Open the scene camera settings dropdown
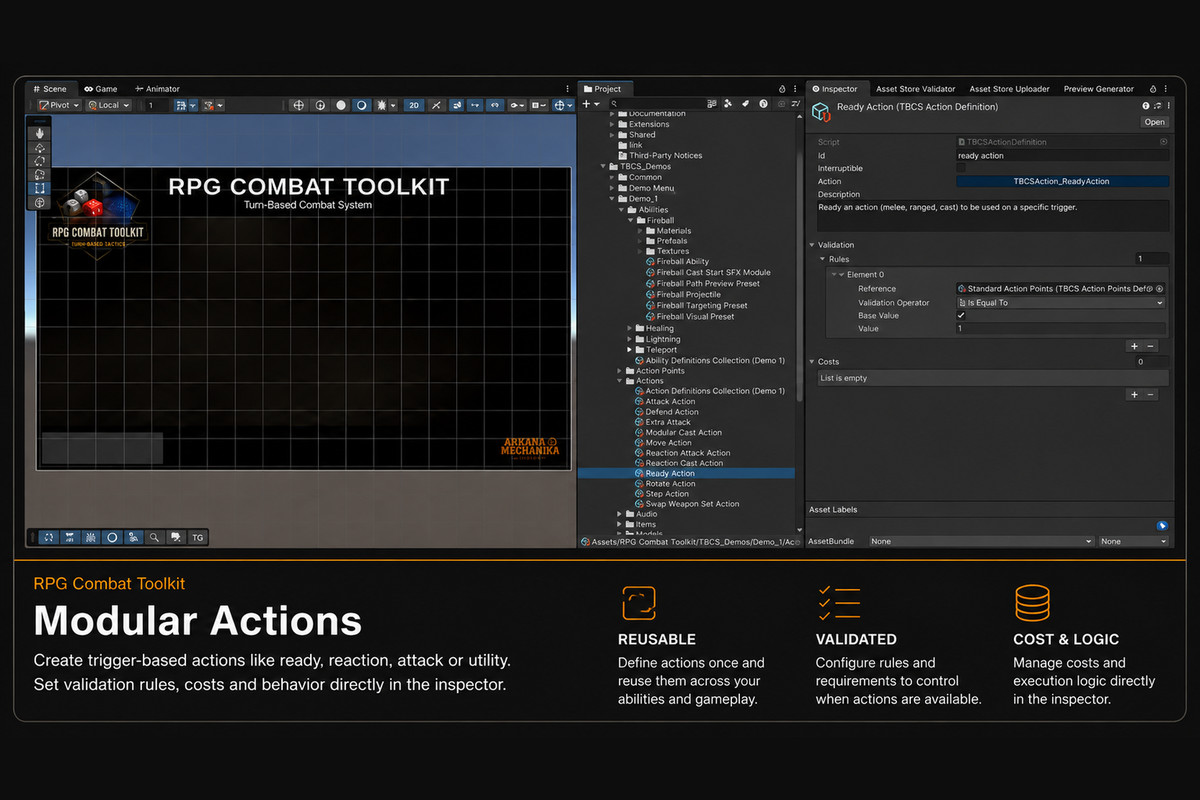 [540, 105]
